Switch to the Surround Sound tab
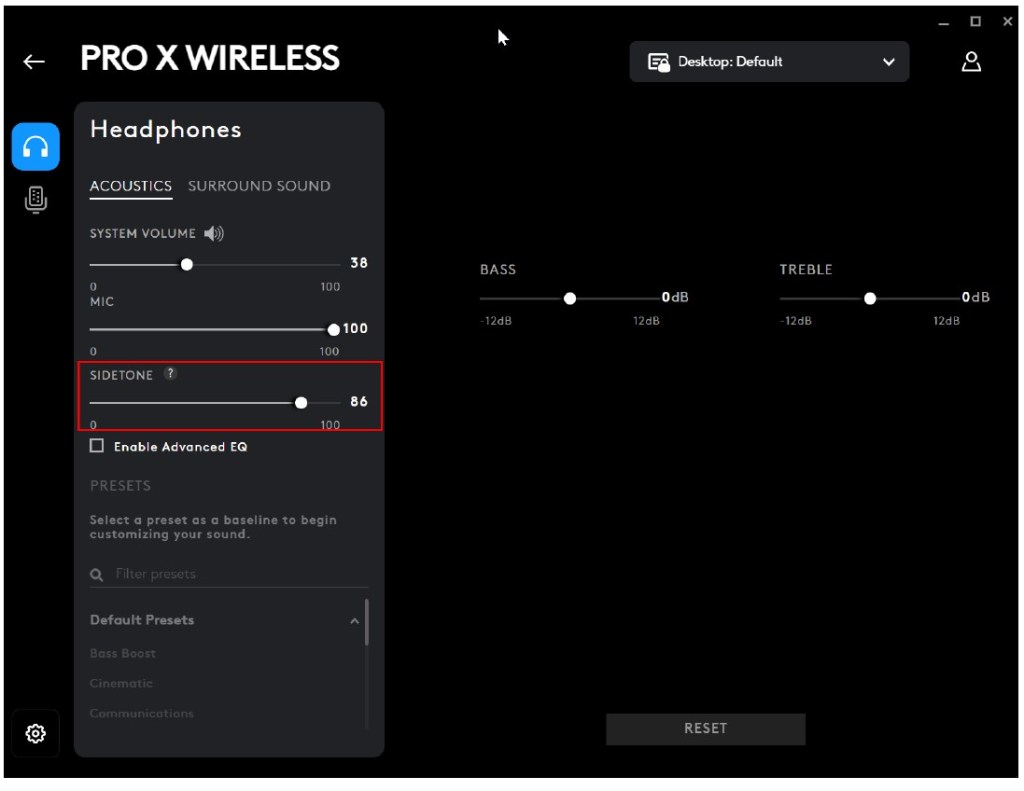This screenshot has width=1024, height=791. pos(259,186)
